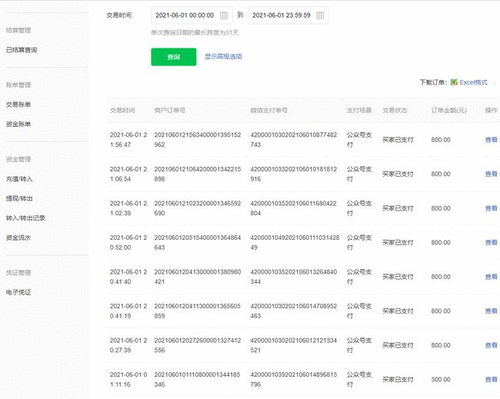This screenshot has height=399, width=500.
Task: Click 公众号支付 scene in the 21:02:39 row
Action: click(x=359, y=208)
